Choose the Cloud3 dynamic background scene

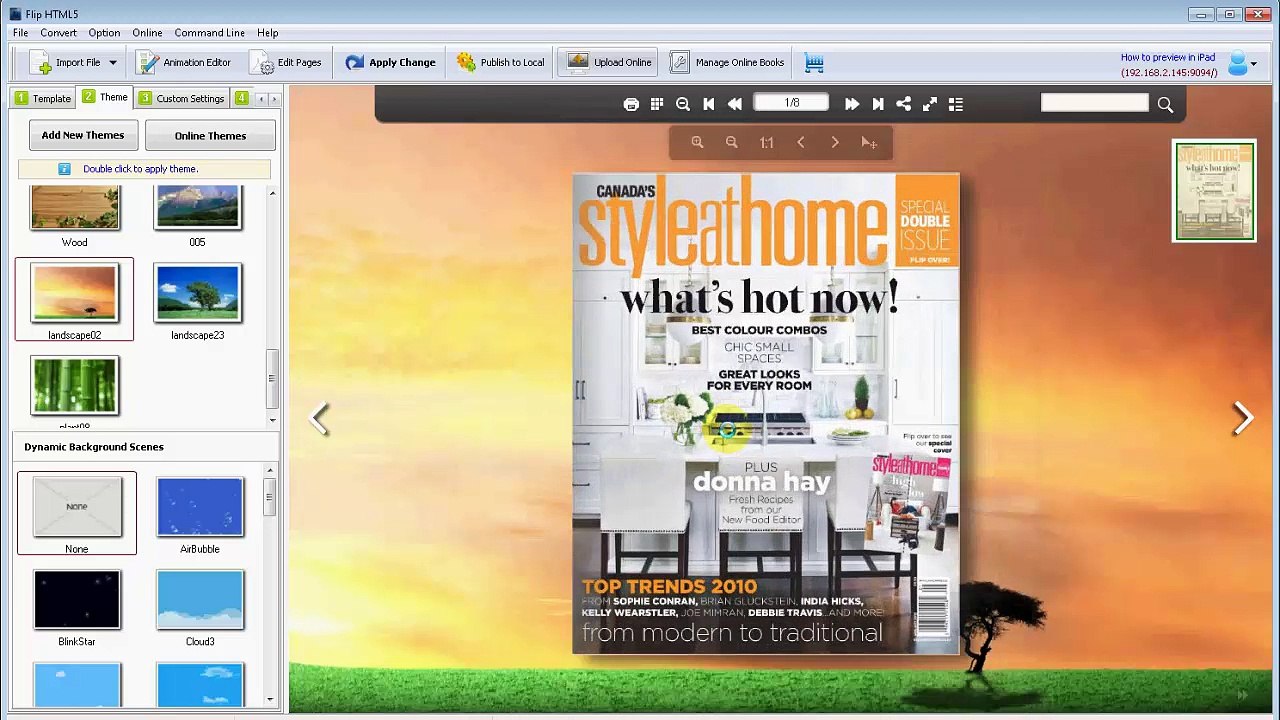click(200, 599)
